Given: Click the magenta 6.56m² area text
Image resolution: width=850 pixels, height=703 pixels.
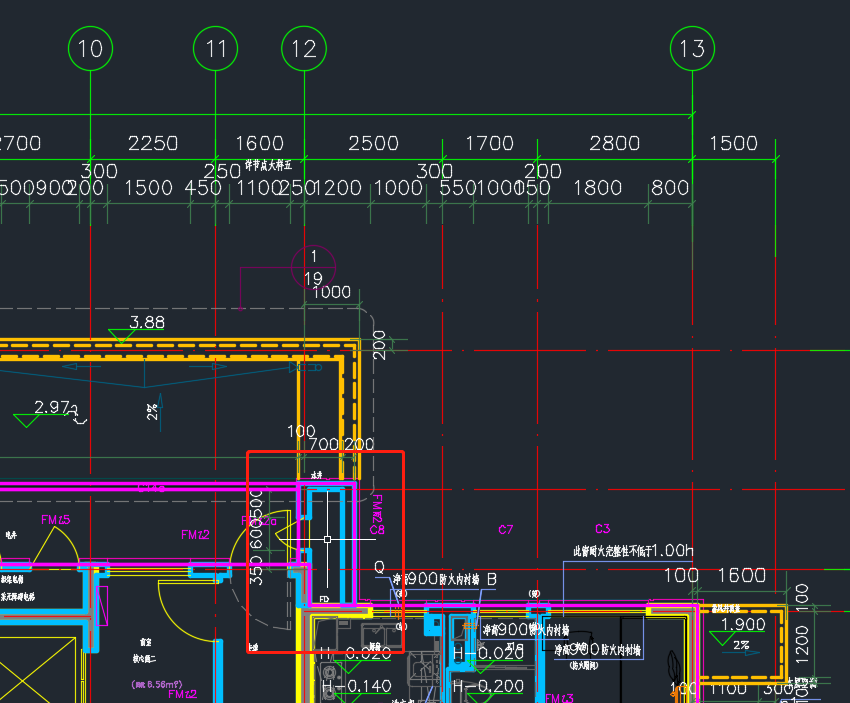Looking at the screenshot, I should pos(157,685).
